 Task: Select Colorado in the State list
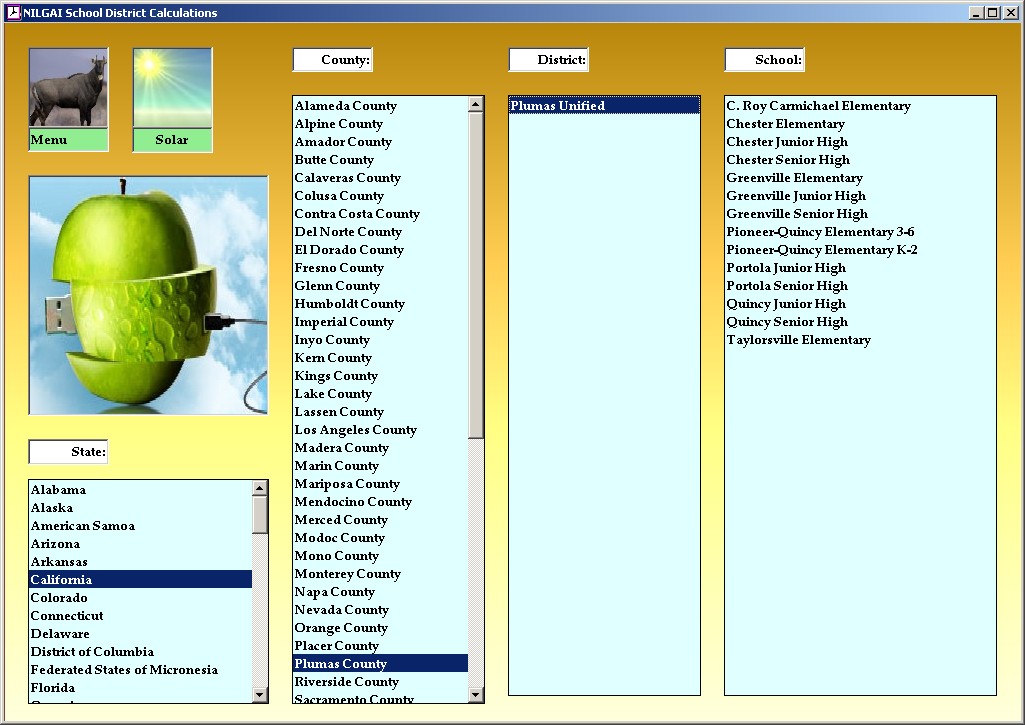pos(59,598)
